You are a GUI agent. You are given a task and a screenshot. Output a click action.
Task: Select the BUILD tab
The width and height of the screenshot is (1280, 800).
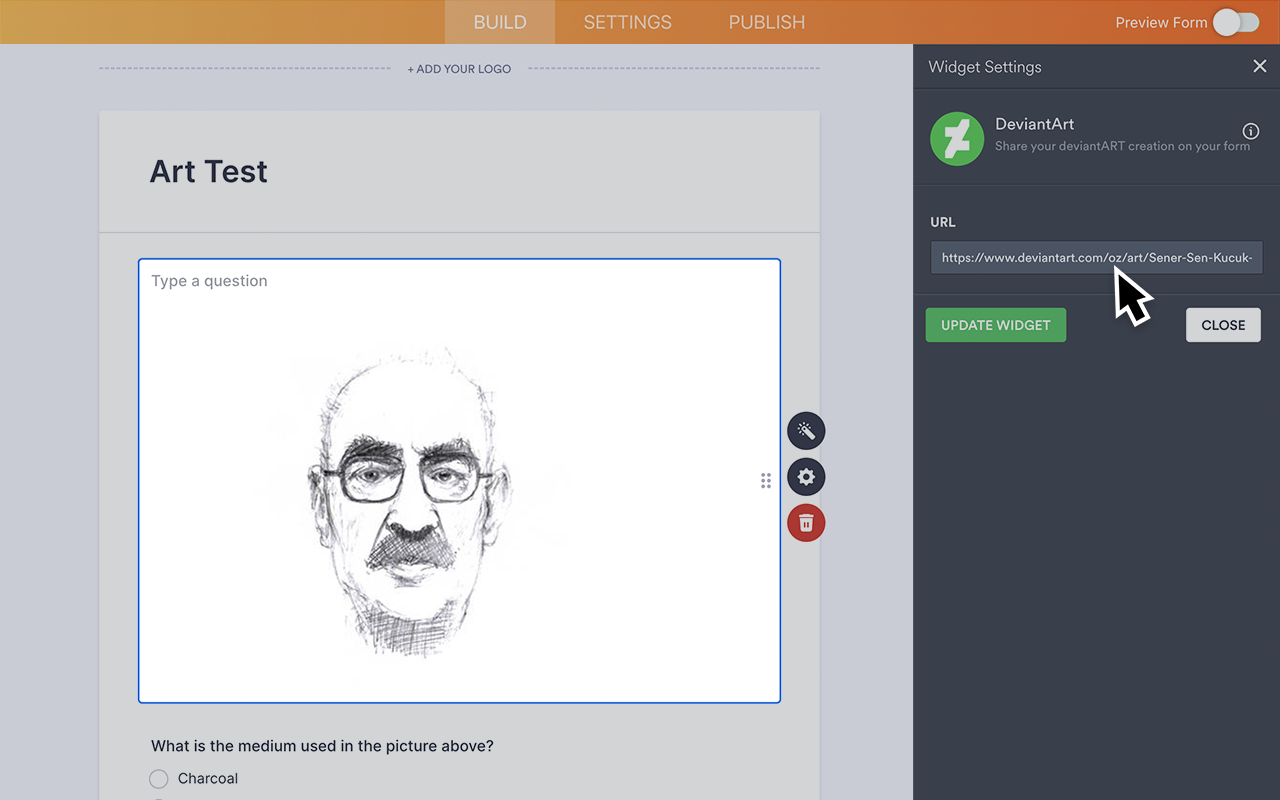[x=499, y=22]
